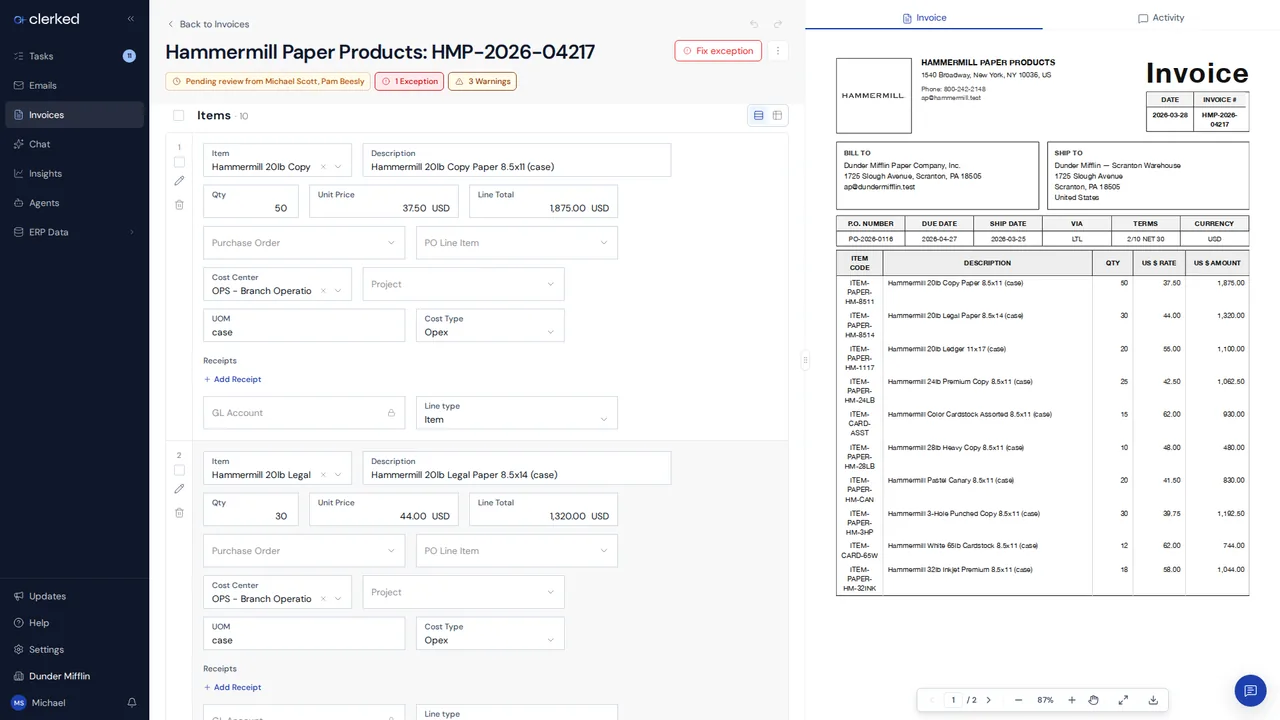This screenshot has width=1280, height=720.
Task: Expand PDF viewer to fullscreen
Action: [1123, 700]
